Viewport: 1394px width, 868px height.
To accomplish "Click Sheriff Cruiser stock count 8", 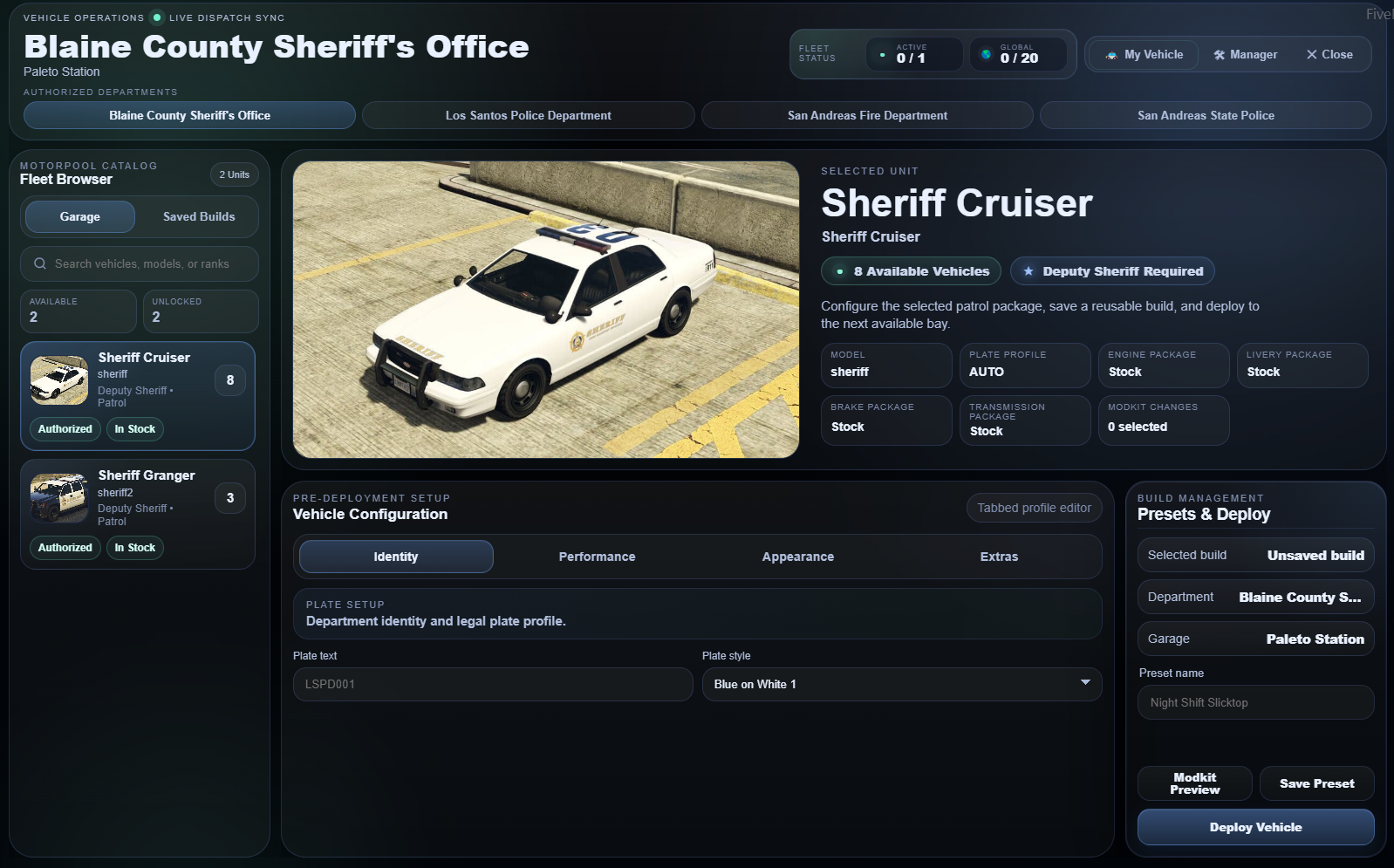I will (230, 379).
